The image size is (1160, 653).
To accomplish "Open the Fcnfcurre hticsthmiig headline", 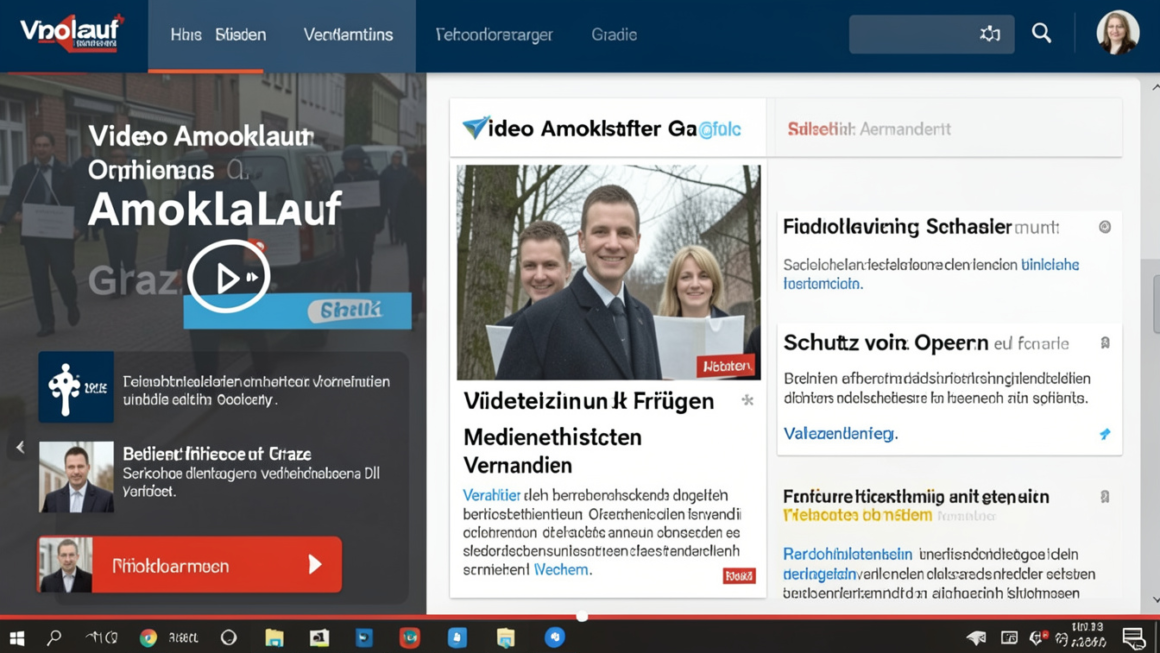I will tap(916, 497).
